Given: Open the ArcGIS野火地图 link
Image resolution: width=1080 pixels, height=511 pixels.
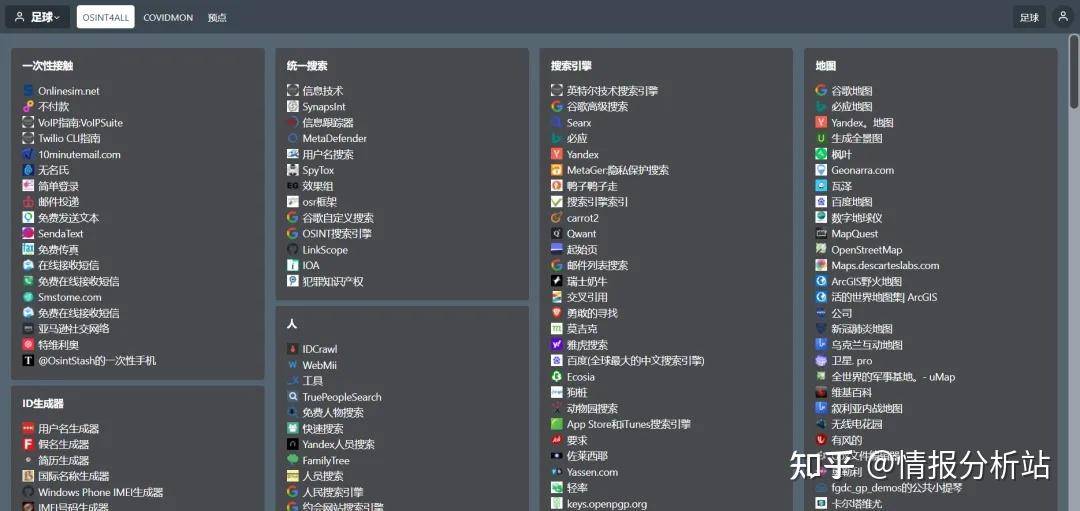Looking at the screenshot, I should 866,281.
